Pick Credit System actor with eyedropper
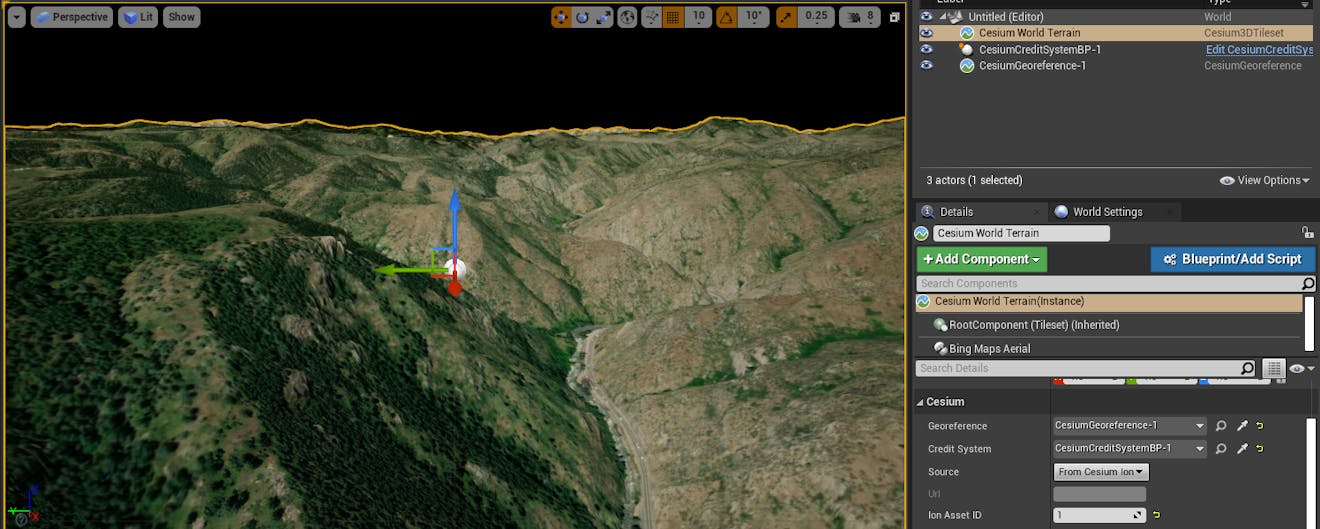1320x529 pixels. click(1241, 449)
